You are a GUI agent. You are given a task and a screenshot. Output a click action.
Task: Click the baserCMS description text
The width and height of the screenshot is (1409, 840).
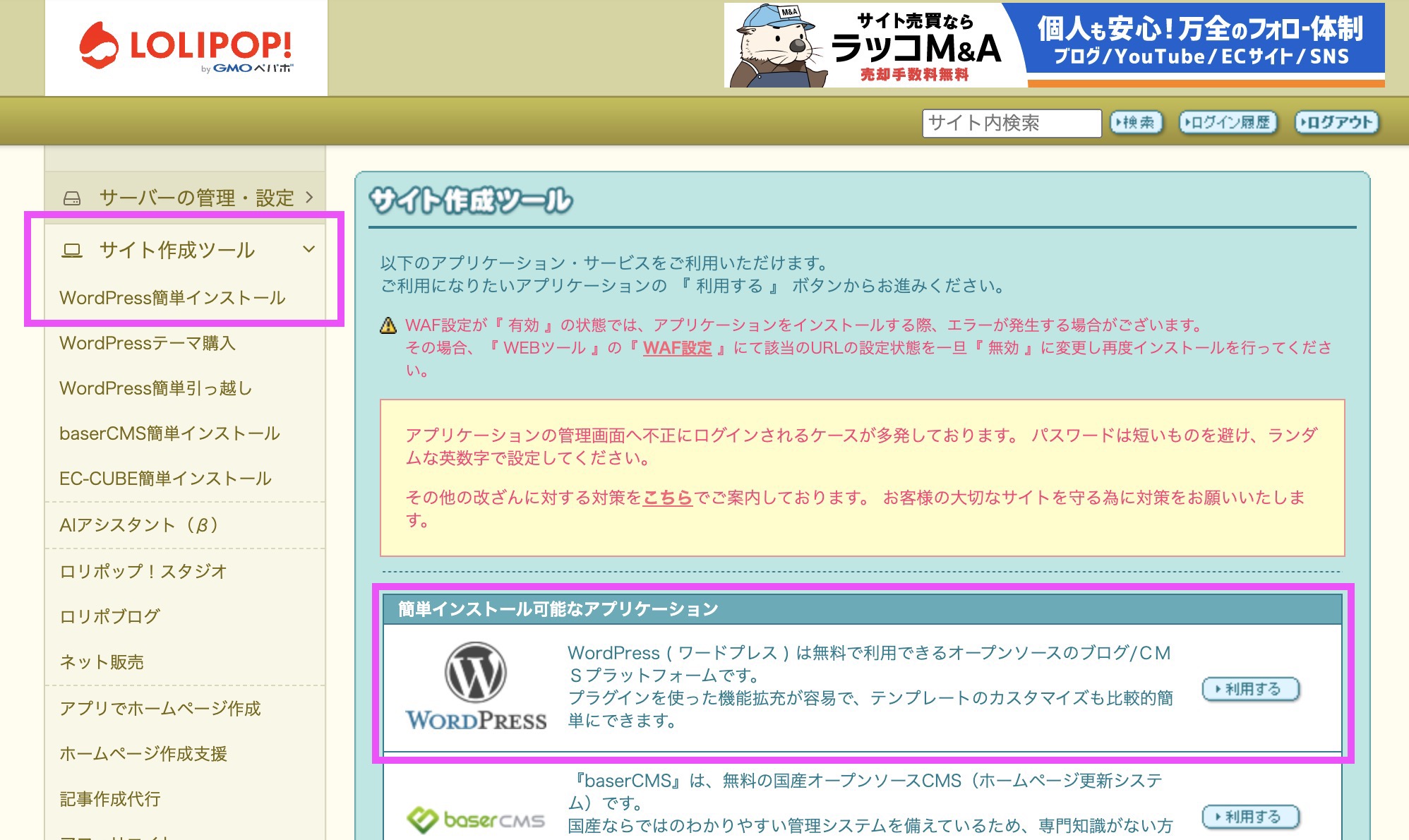pyautogui.click(x=870, y=803)
